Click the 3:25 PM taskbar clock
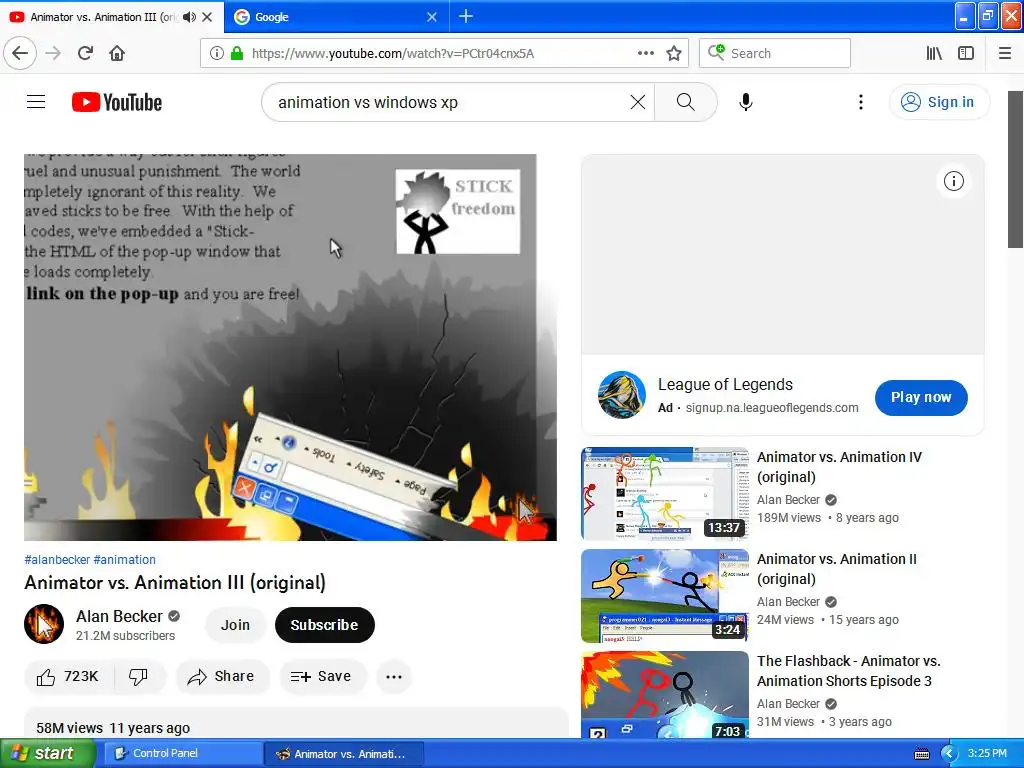Screen dimensions: 1024x768 tap(987, 753)
